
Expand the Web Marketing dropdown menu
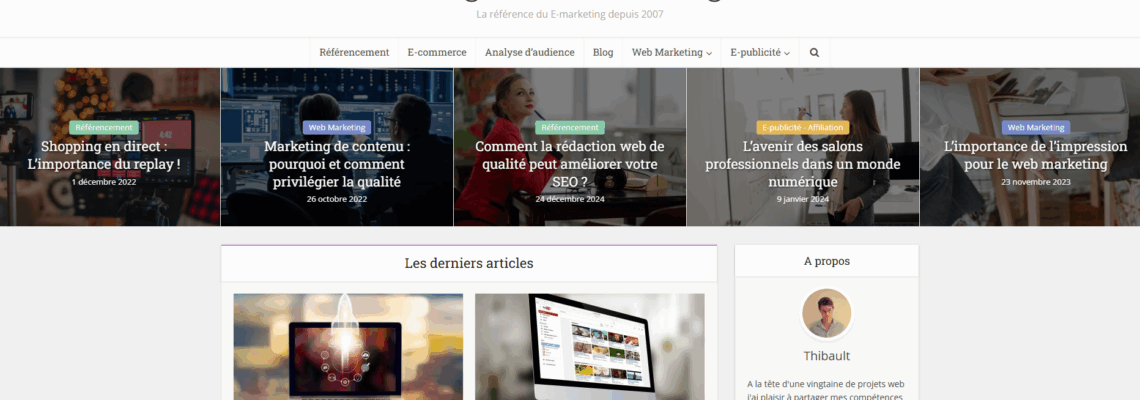[x=671, y=53]
